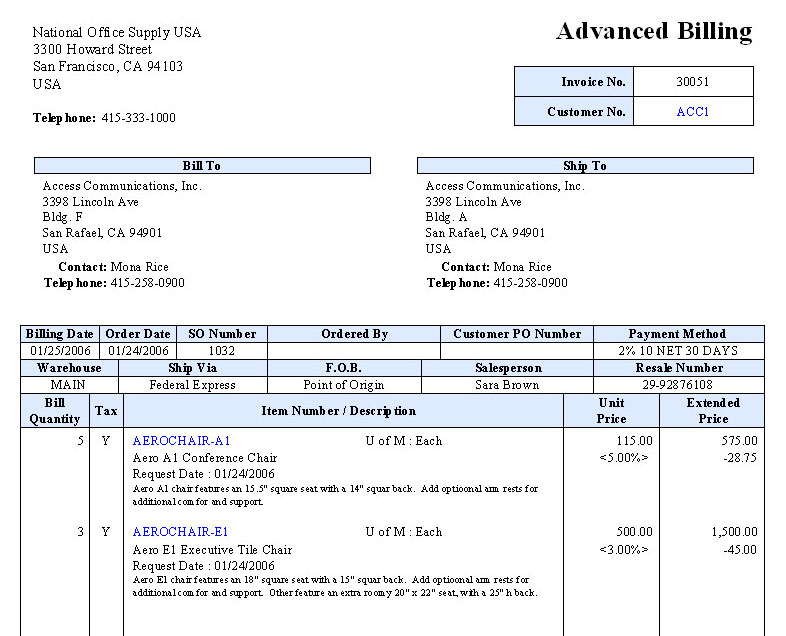This screenshot has width=786, height=636.
Task: Select the Point of Origin F.O.B. cell
Action: (x=343, y=385)
